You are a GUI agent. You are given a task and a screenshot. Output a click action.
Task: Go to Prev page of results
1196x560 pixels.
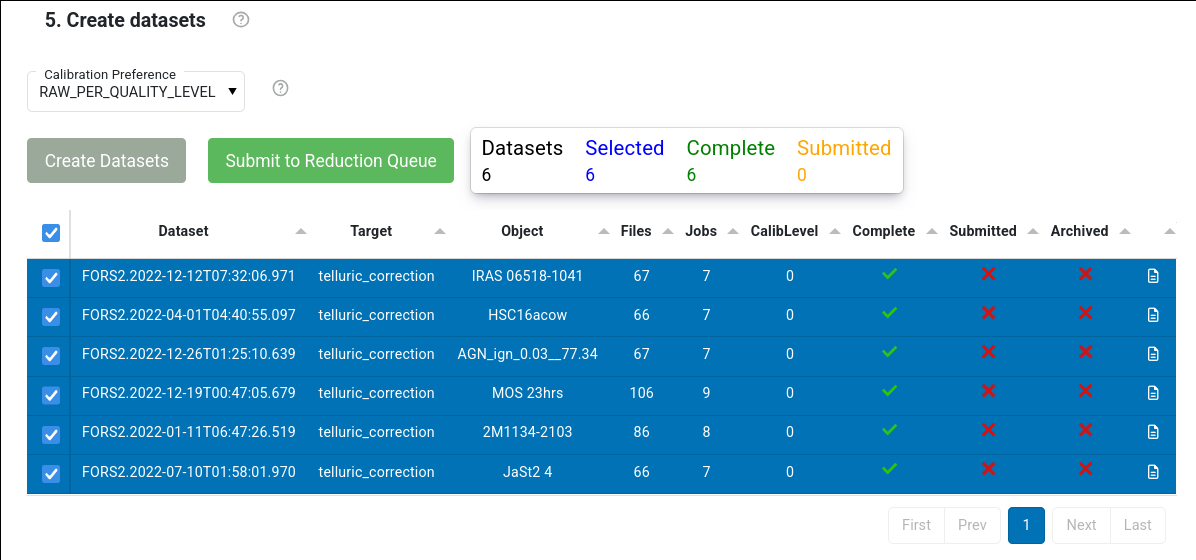pyautogui.click(x=973, y=525)
